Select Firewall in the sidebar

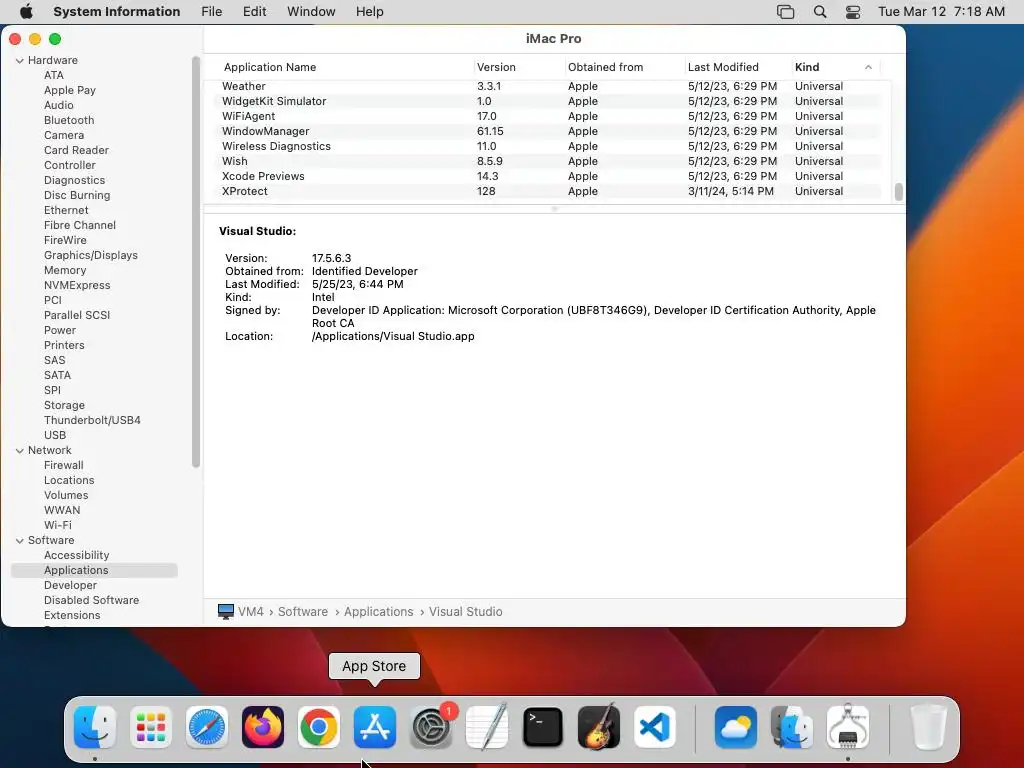coord(63,466)
